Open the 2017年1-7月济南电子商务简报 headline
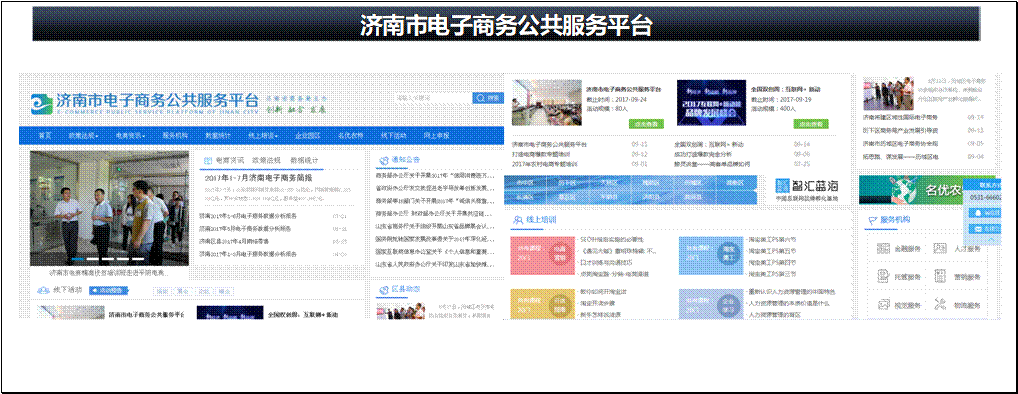1018x394 pixels. 258,177
